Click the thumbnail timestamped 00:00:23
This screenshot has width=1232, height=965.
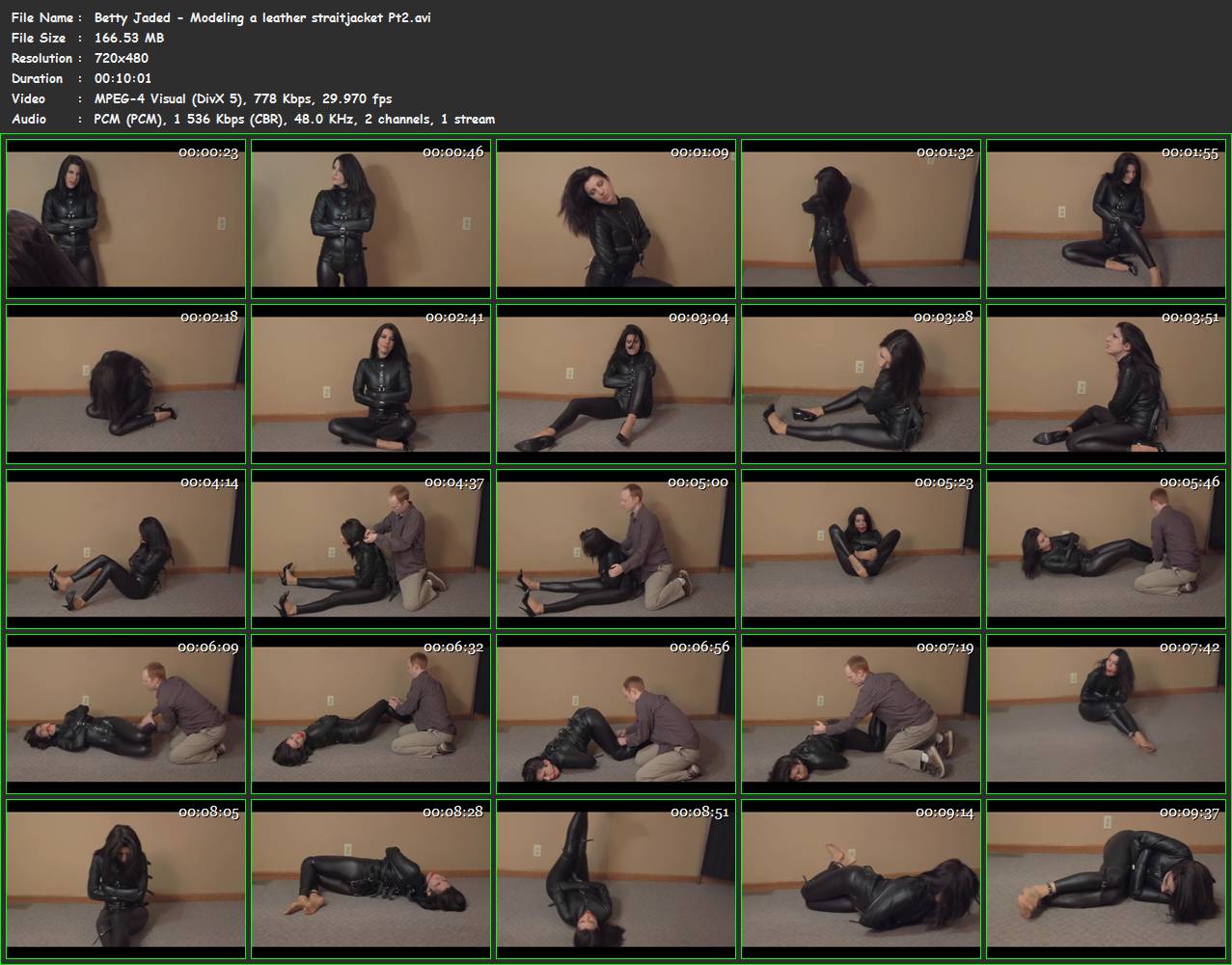pyautogui.click(x=125, y=219)
